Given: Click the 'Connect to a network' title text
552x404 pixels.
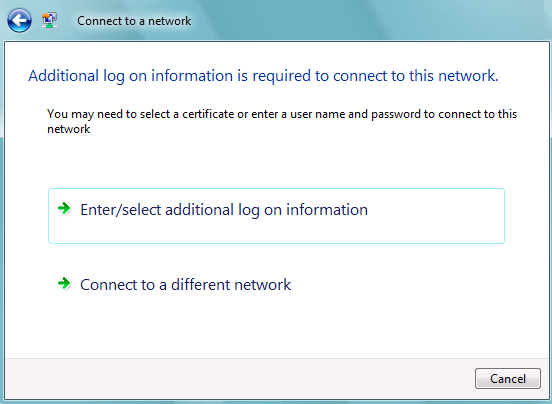Looking at the screenshot, I should [x=134, y=21].
